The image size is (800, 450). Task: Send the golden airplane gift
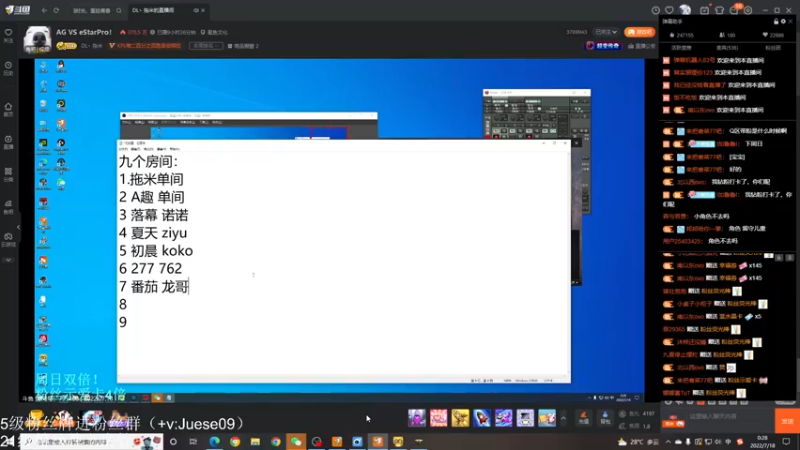460,418
